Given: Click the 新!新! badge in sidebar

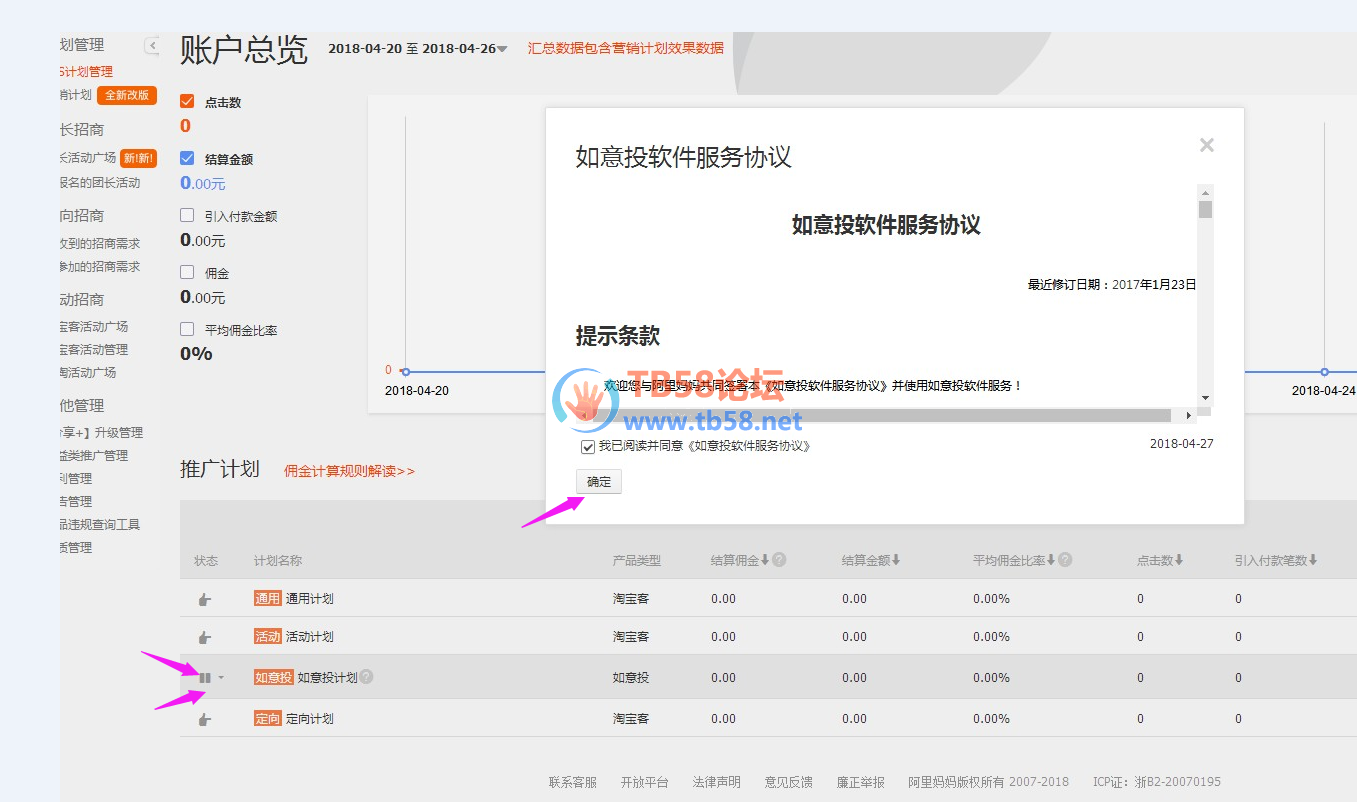Looking at the screenshot, I should [138, 158].
